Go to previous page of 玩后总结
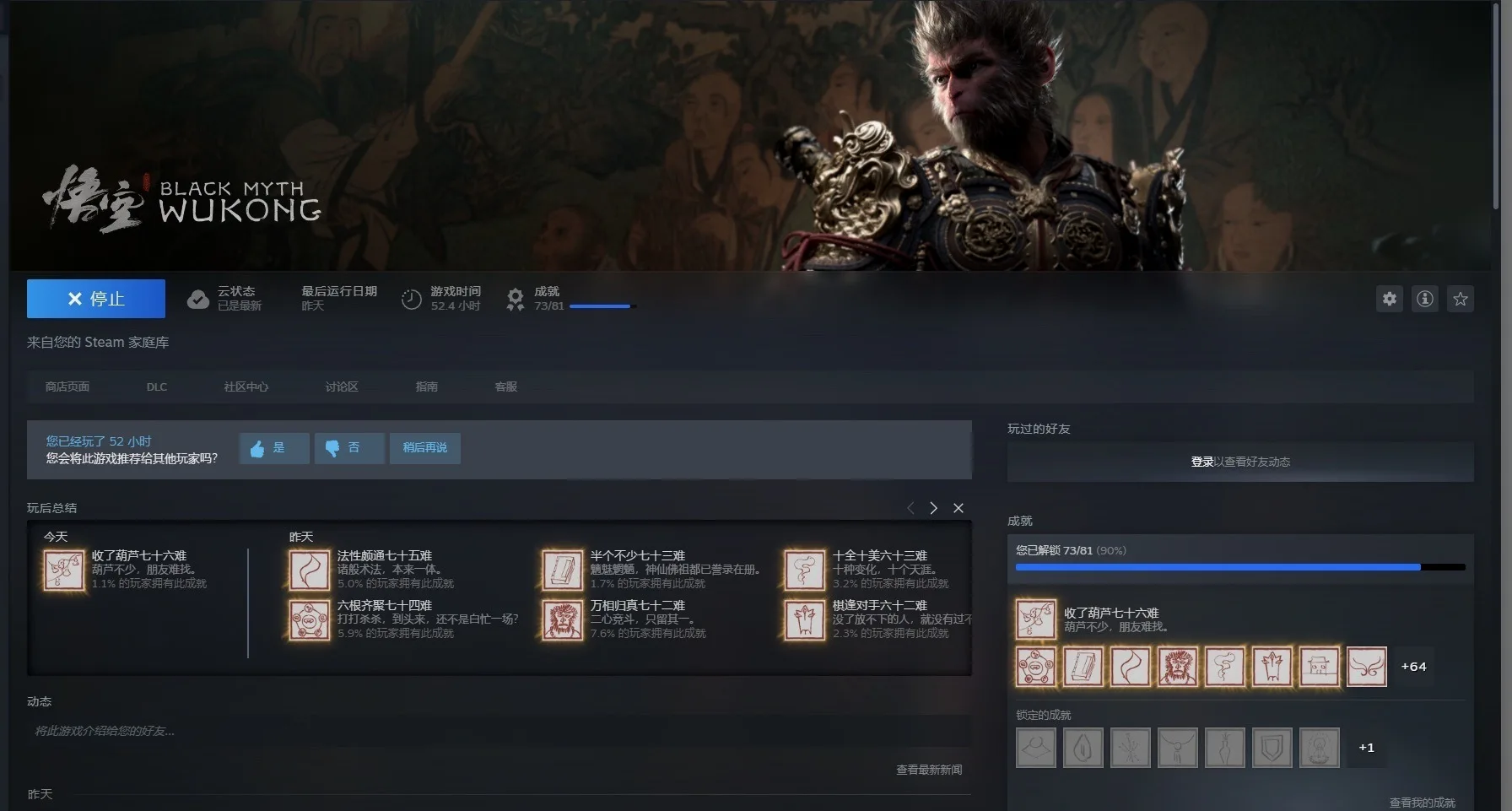The width and height of the screenshot is (1512, 811). [x=910, y=508]
